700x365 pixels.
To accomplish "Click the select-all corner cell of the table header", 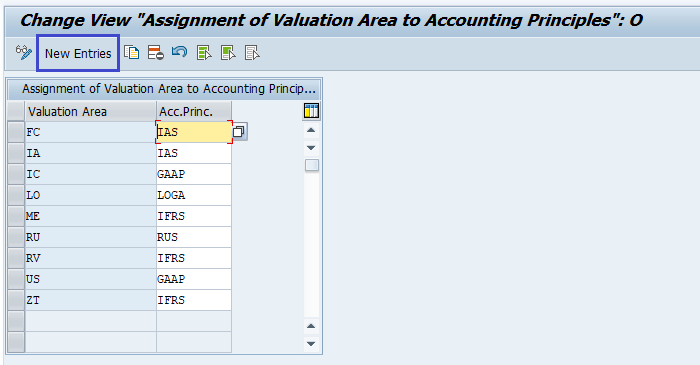I will pos(16,111).
